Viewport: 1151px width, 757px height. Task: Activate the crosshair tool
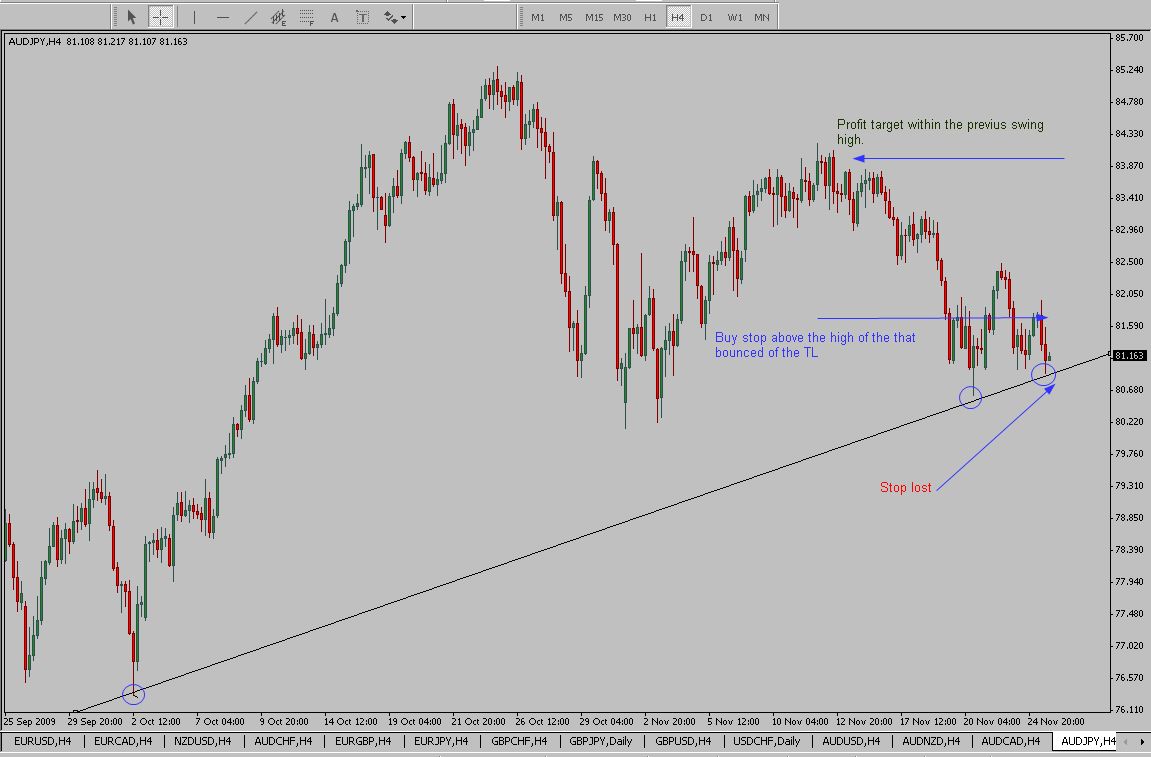[x=160, y=17]
